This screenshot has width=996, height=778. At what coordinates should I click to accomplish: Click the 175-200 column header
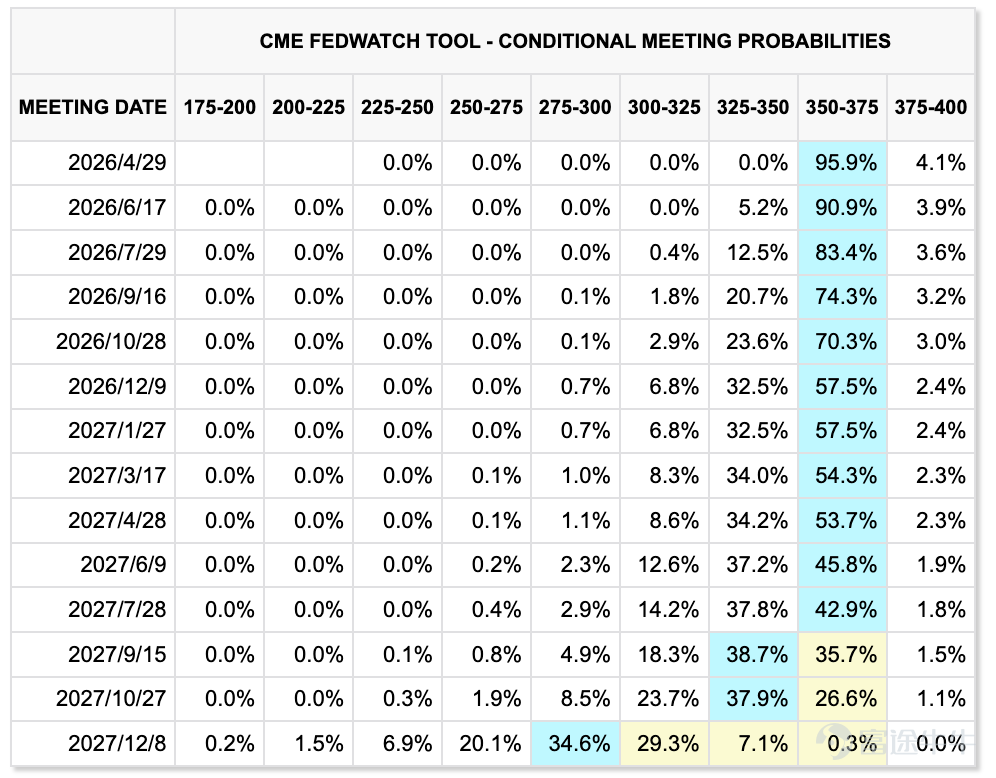(219, 107)
